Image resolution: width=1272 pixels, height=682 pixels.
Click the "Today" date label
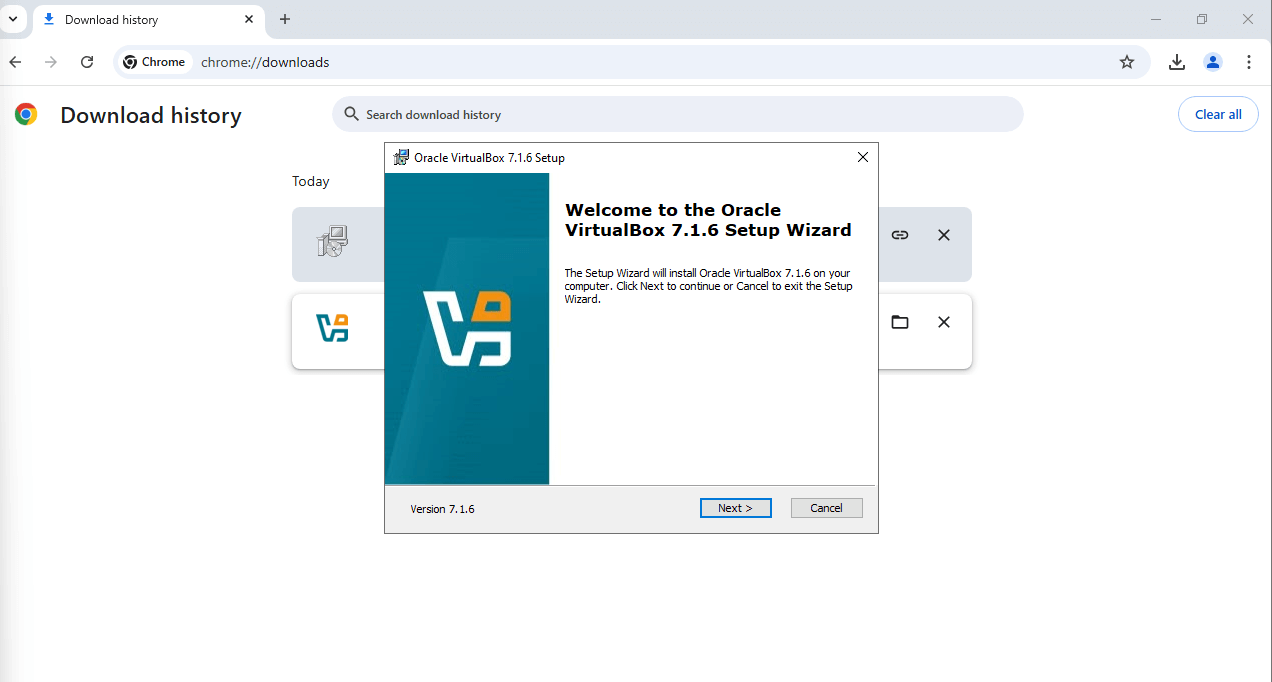pos(311,181)
